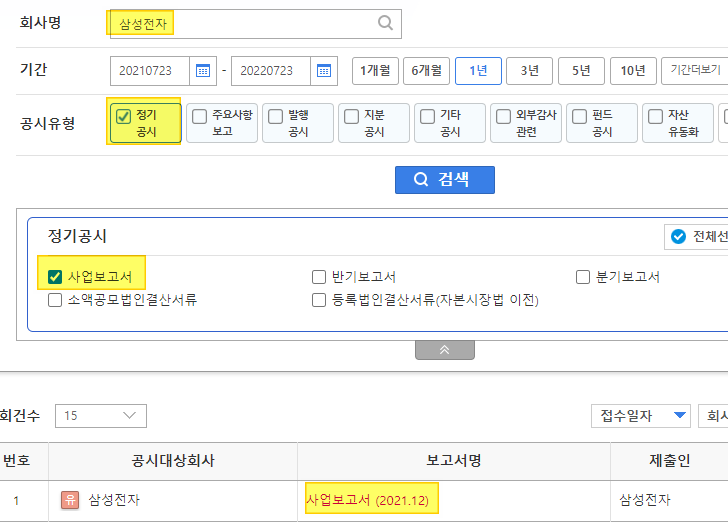Click the blue 검색 search button
This screenshot has height=523, width=728.
[x=445, y=180]
